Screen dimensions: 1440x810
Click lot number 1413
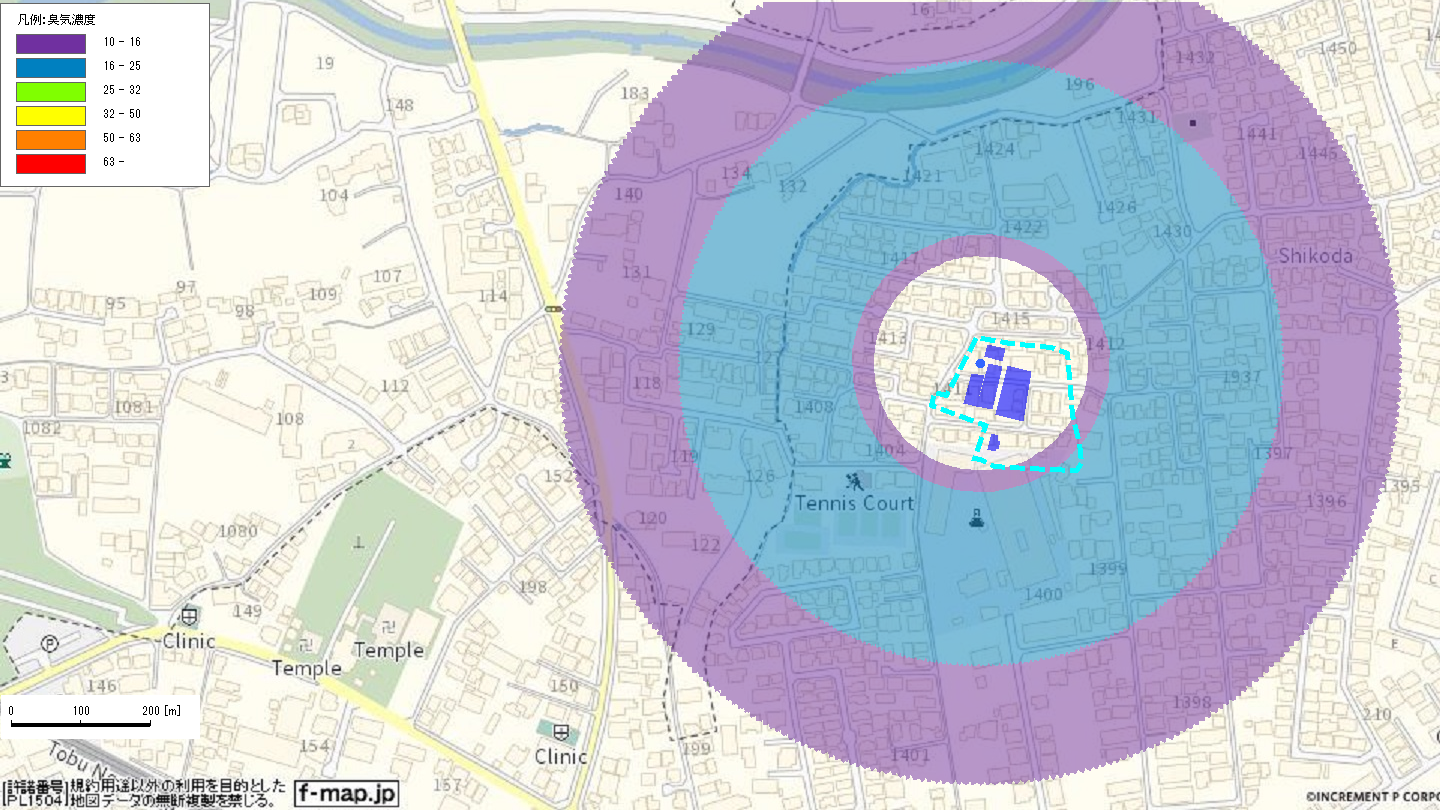[889, 338]
